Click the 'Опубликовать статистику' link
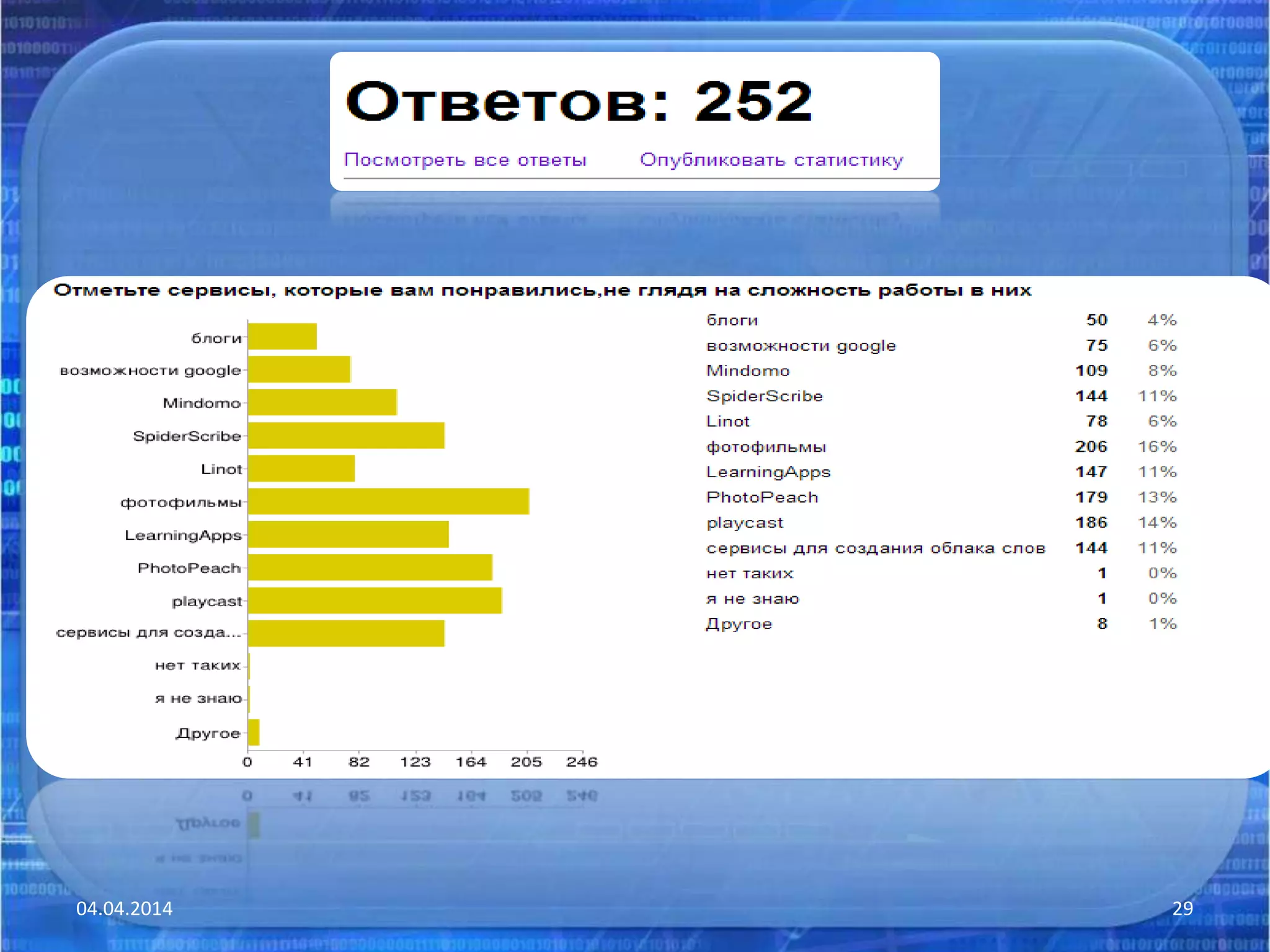Screen dimensions: 1270x952 [771, 160]
